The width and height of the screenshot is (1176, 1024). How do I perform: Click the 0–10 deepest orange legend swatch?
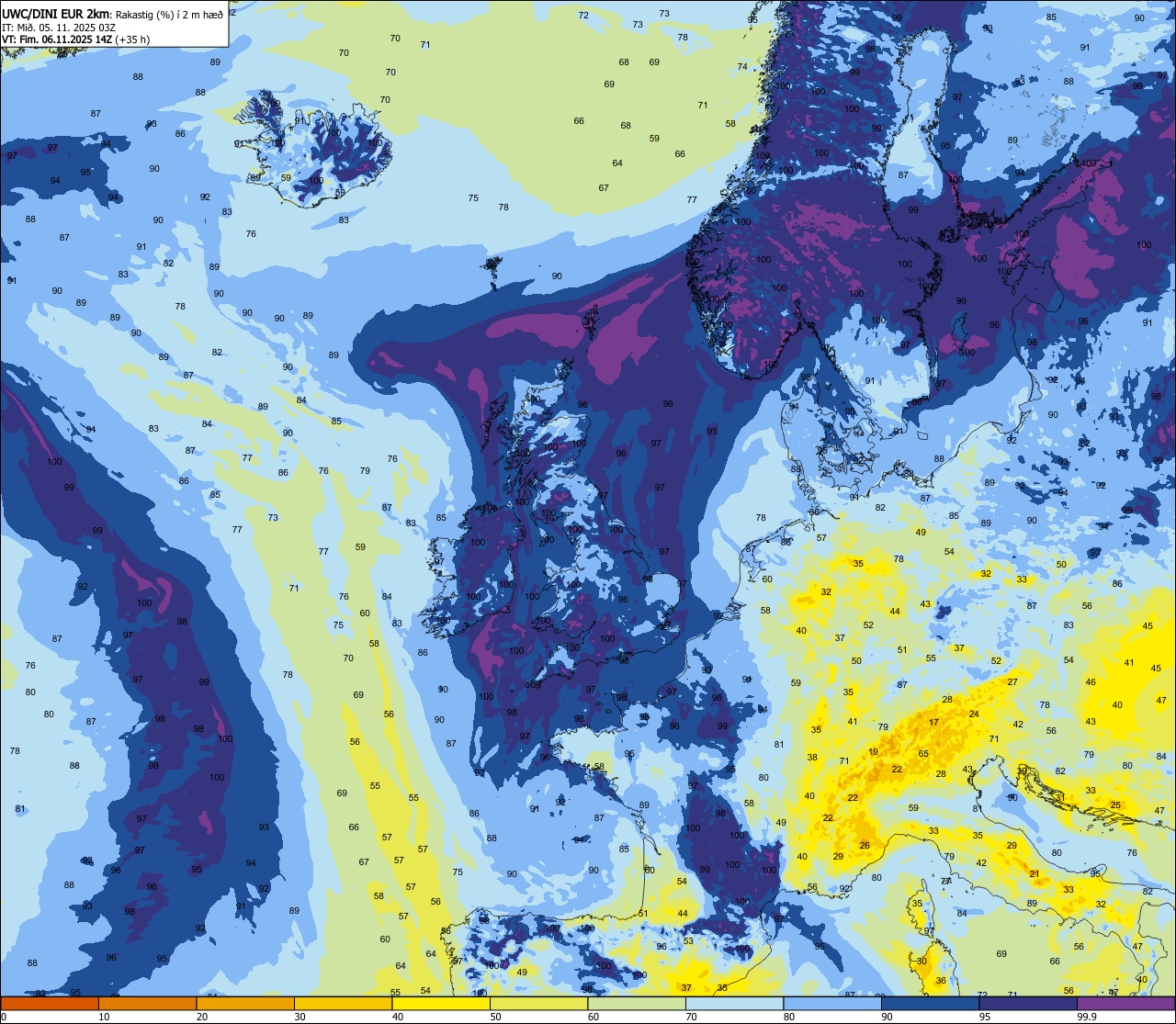[x=49, y=1003]
